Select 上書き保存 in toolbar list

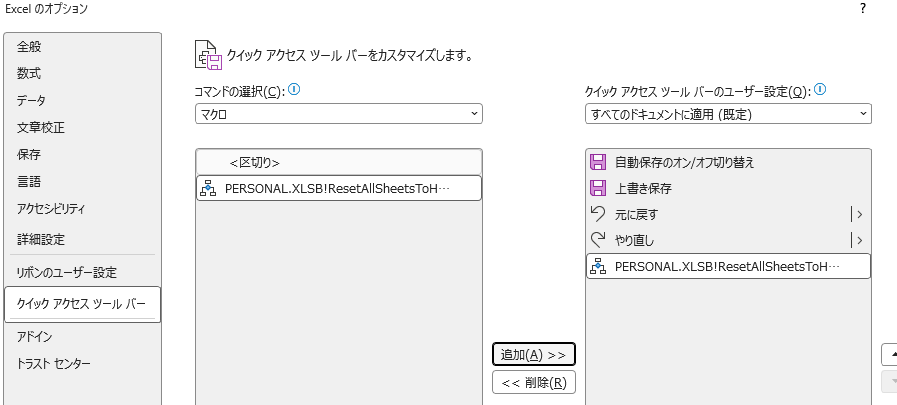pyautogui.click(x=728, y=188)
